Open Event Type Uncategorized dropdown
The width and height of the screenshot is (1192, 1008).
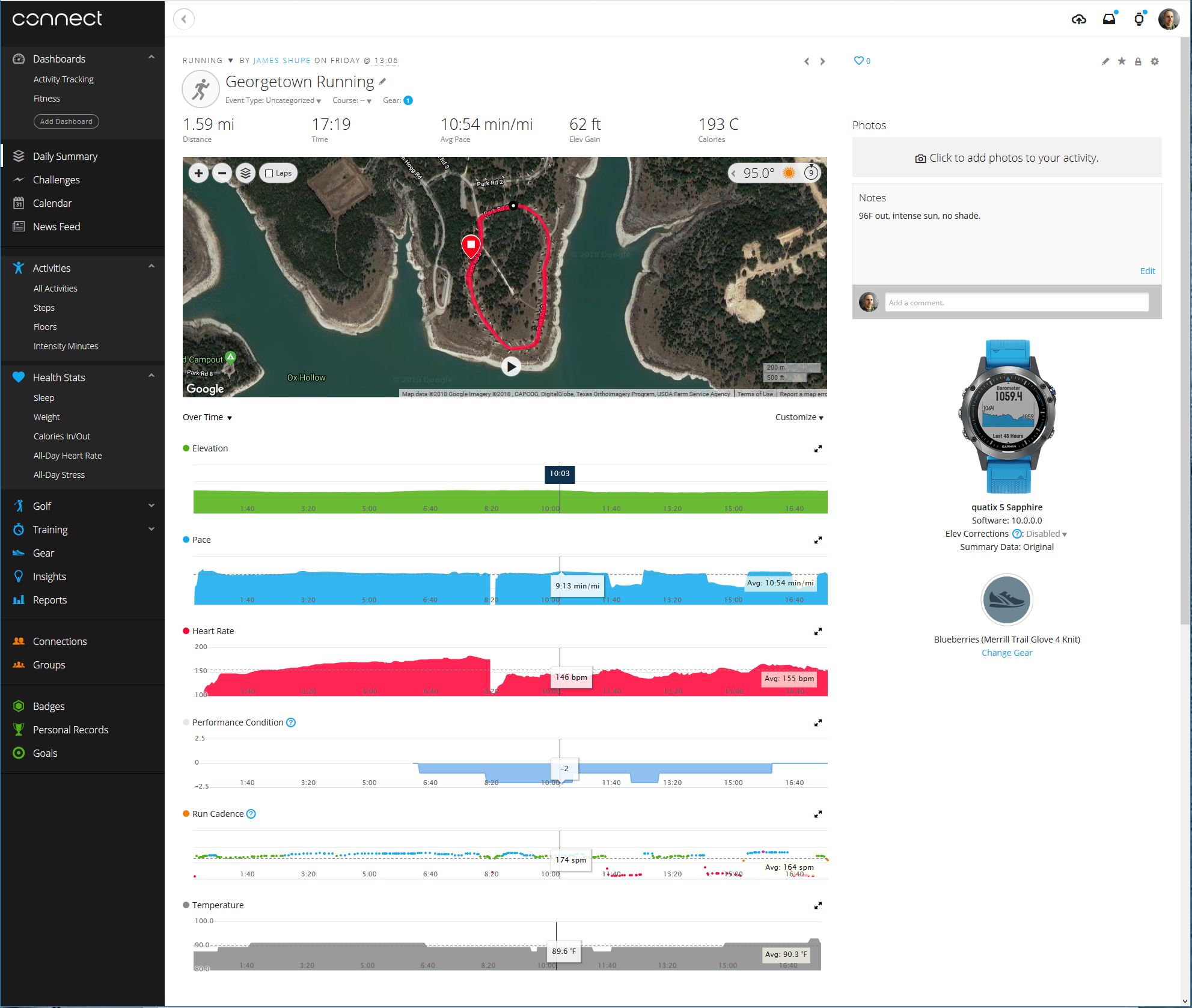click(x=273, y=100)
